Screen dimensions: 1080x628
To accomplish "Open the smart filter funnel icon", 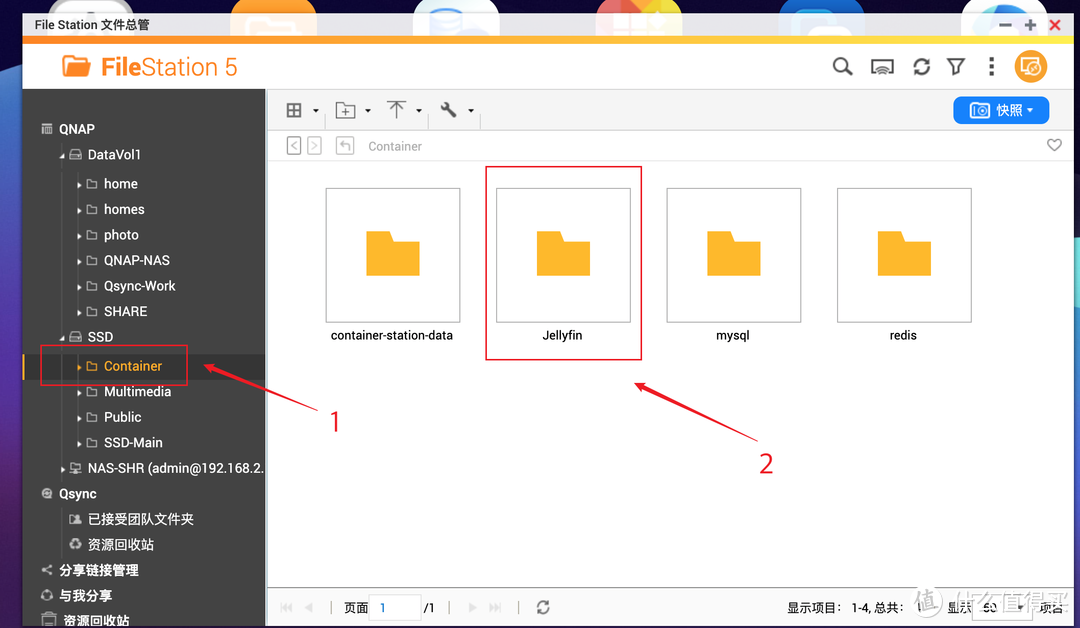I will [x=956, y=67].
